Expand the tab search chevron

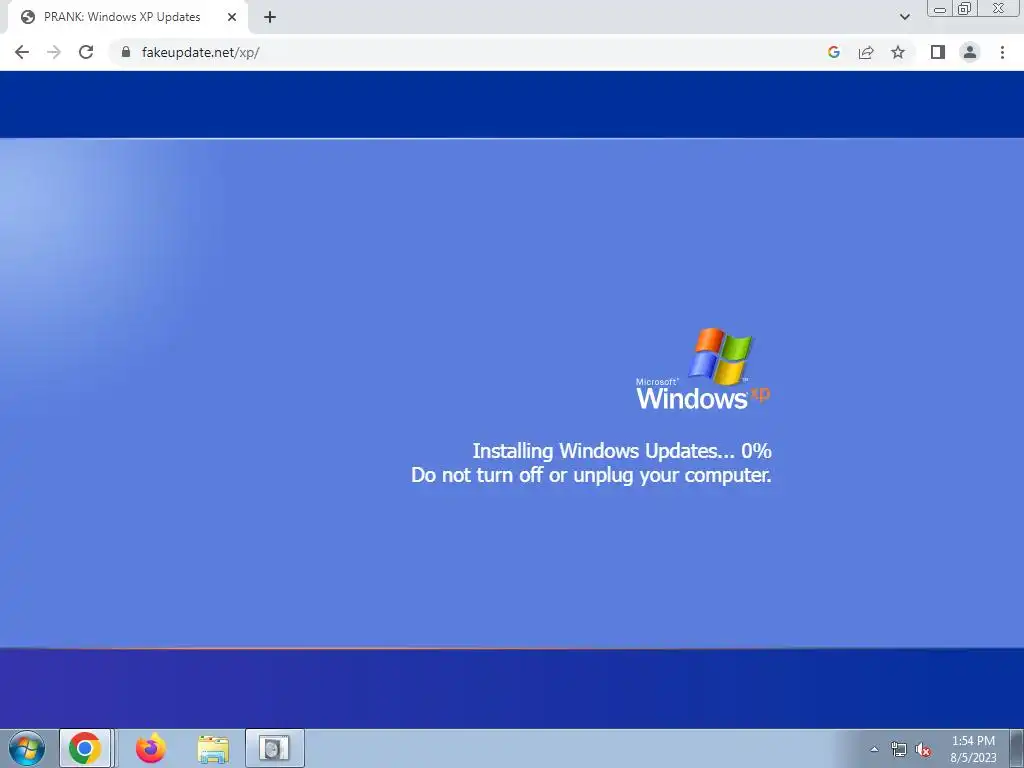tap(904, 17)
